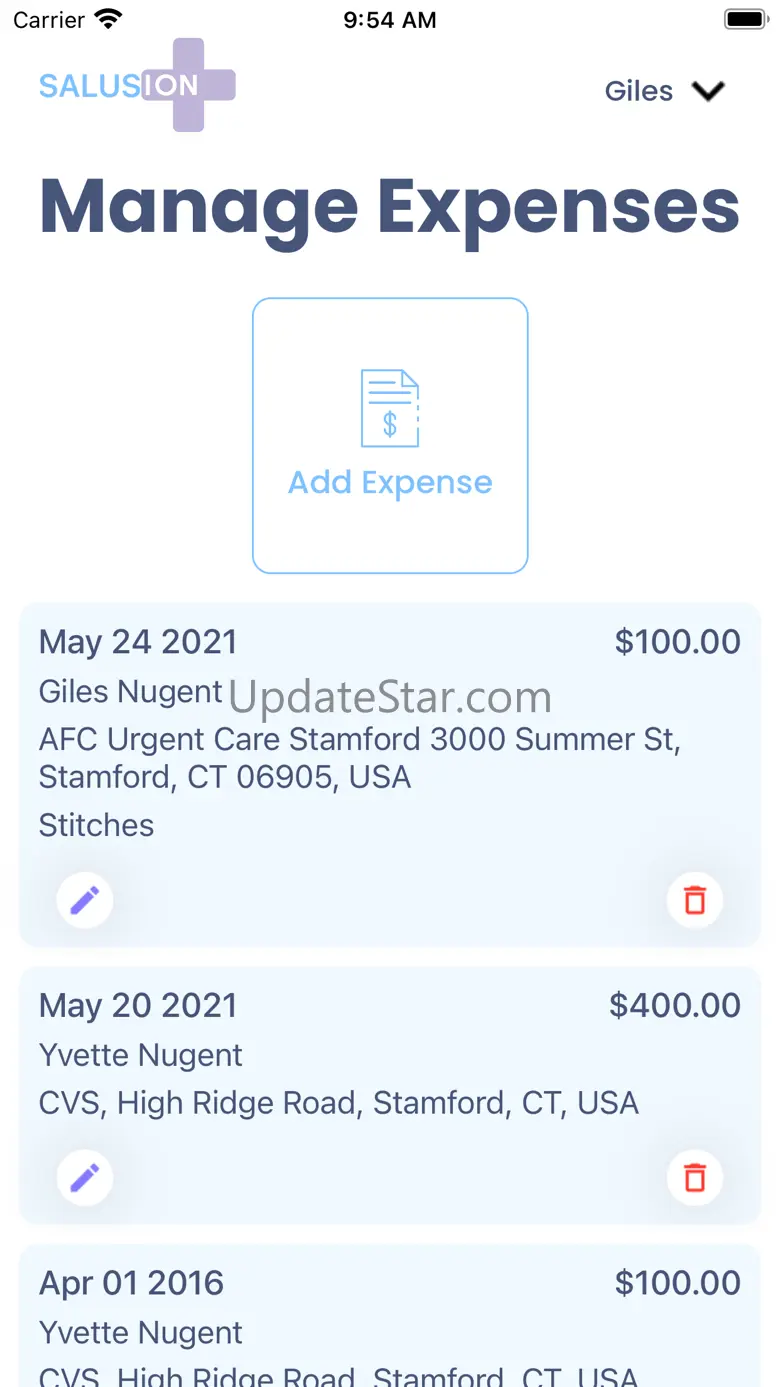The image size is (780, 1387).
Task: Delete the $400.00 CVS expense
Action: [x=695, y=1177]
